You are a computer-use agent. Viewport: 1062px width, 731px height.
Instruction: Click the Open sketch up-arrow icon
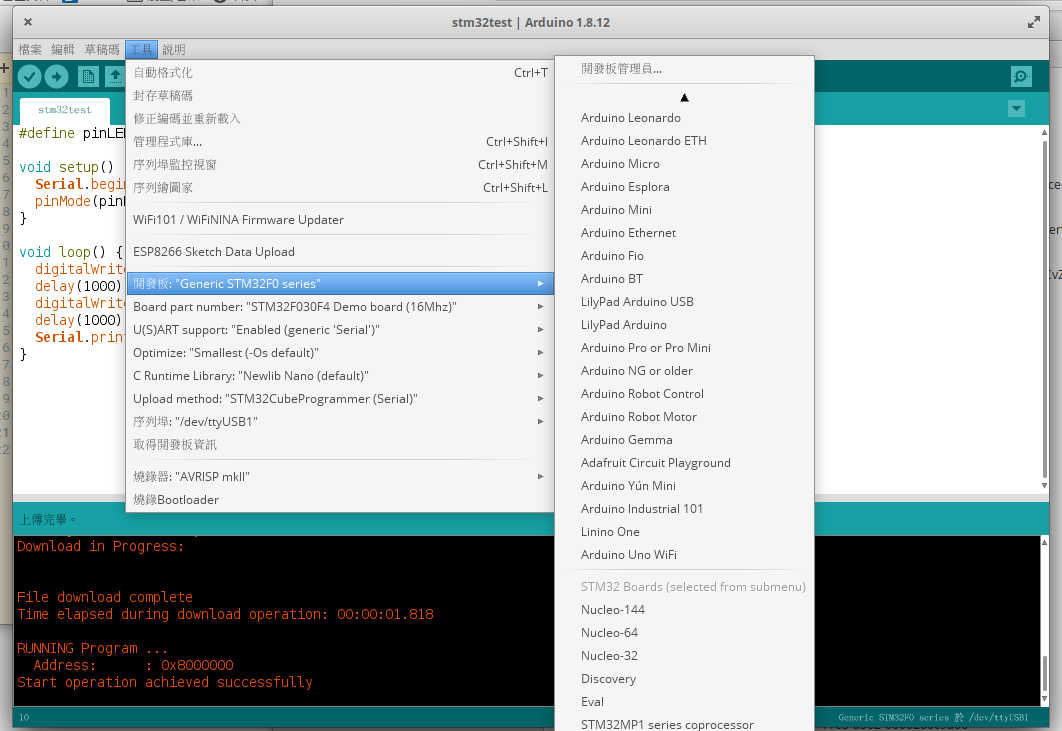tap(115, 77)
